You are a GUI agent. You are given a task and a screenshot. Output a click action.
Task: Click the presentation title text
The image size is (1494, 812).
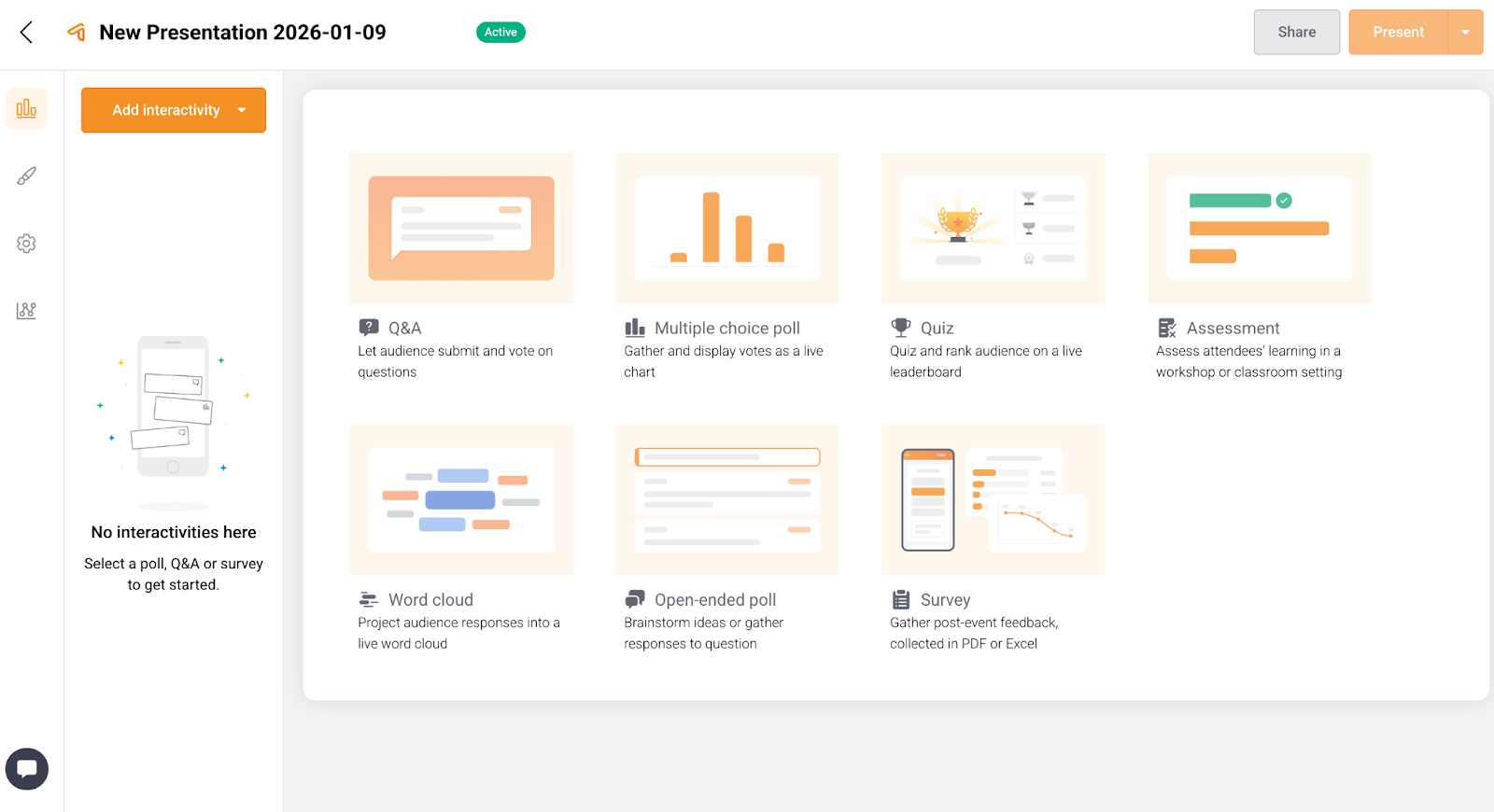243,33
